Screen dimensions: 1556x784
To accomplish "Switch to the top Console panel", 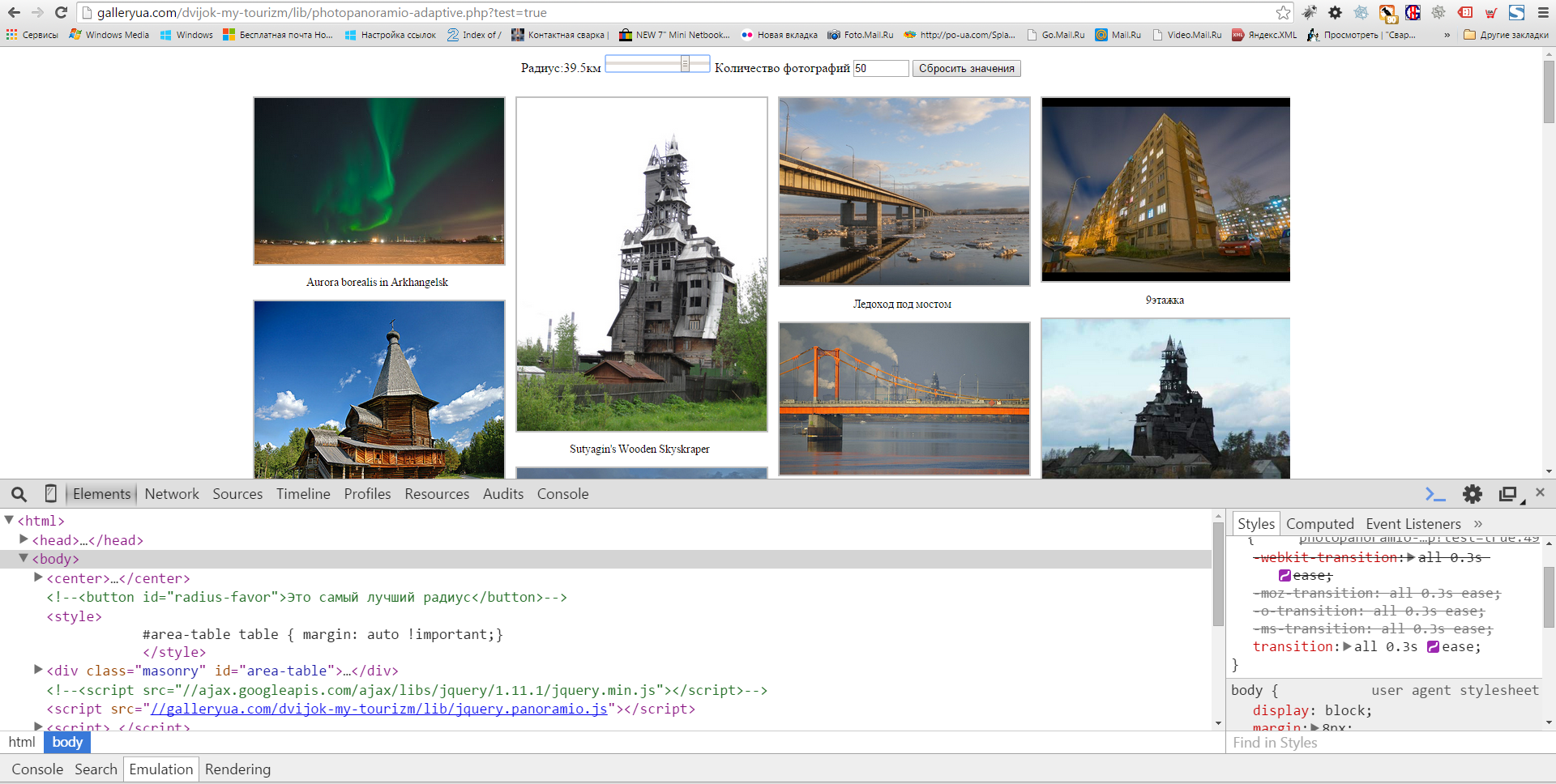I will tap(562, 494).
